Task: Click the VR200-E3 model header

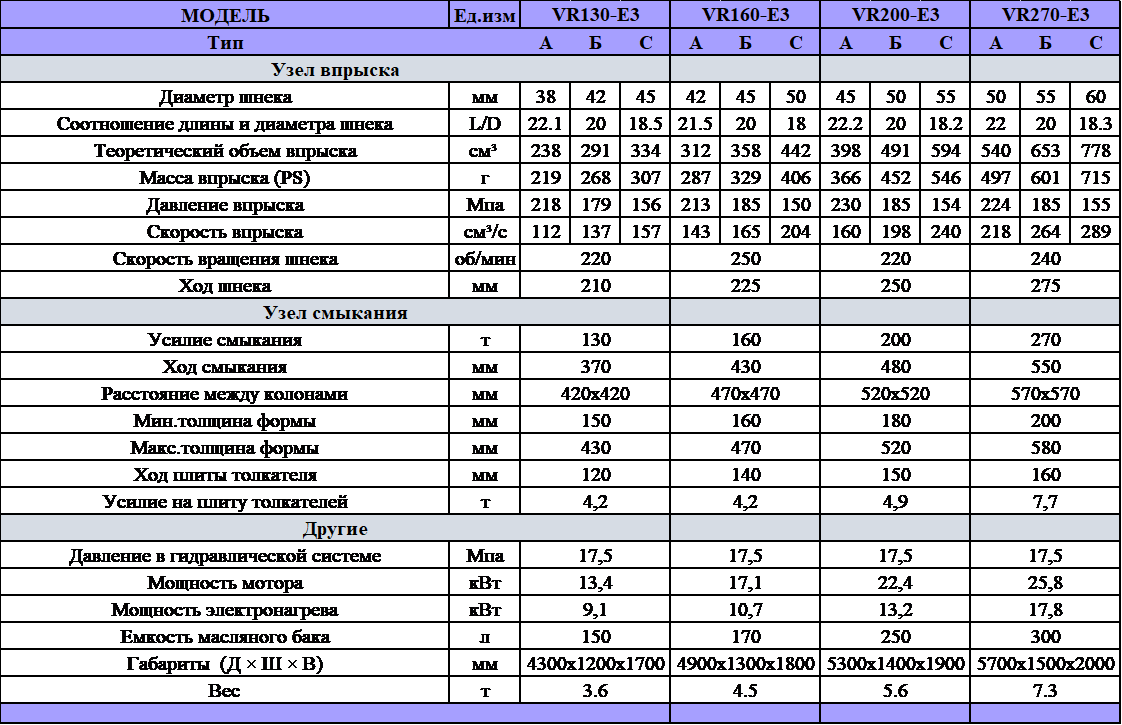Action: click(x=895, y=15)
